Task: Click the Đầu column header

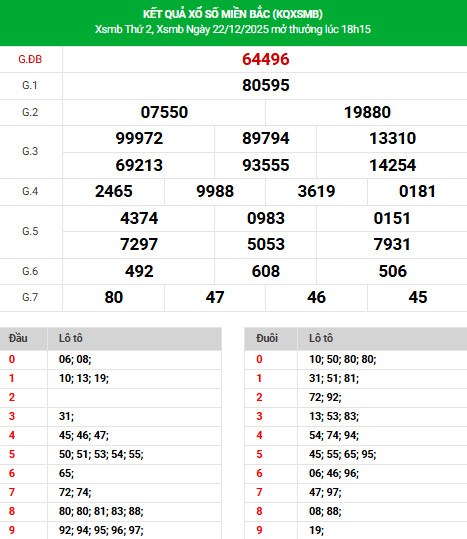Action: click(18, 338)
